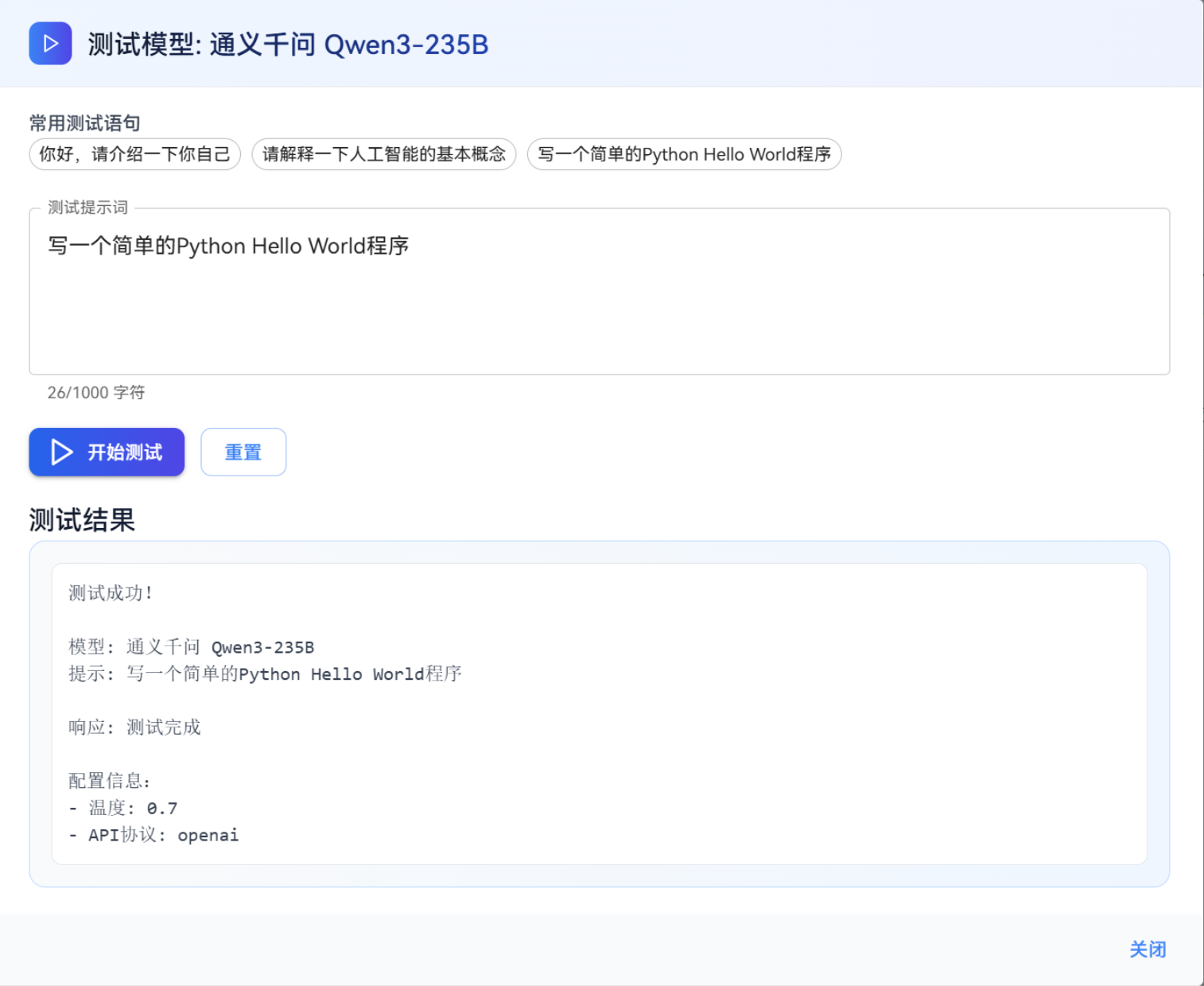Click the '- API协议: openai' config line
The image size is (1204, 986).
pos(153,835)
